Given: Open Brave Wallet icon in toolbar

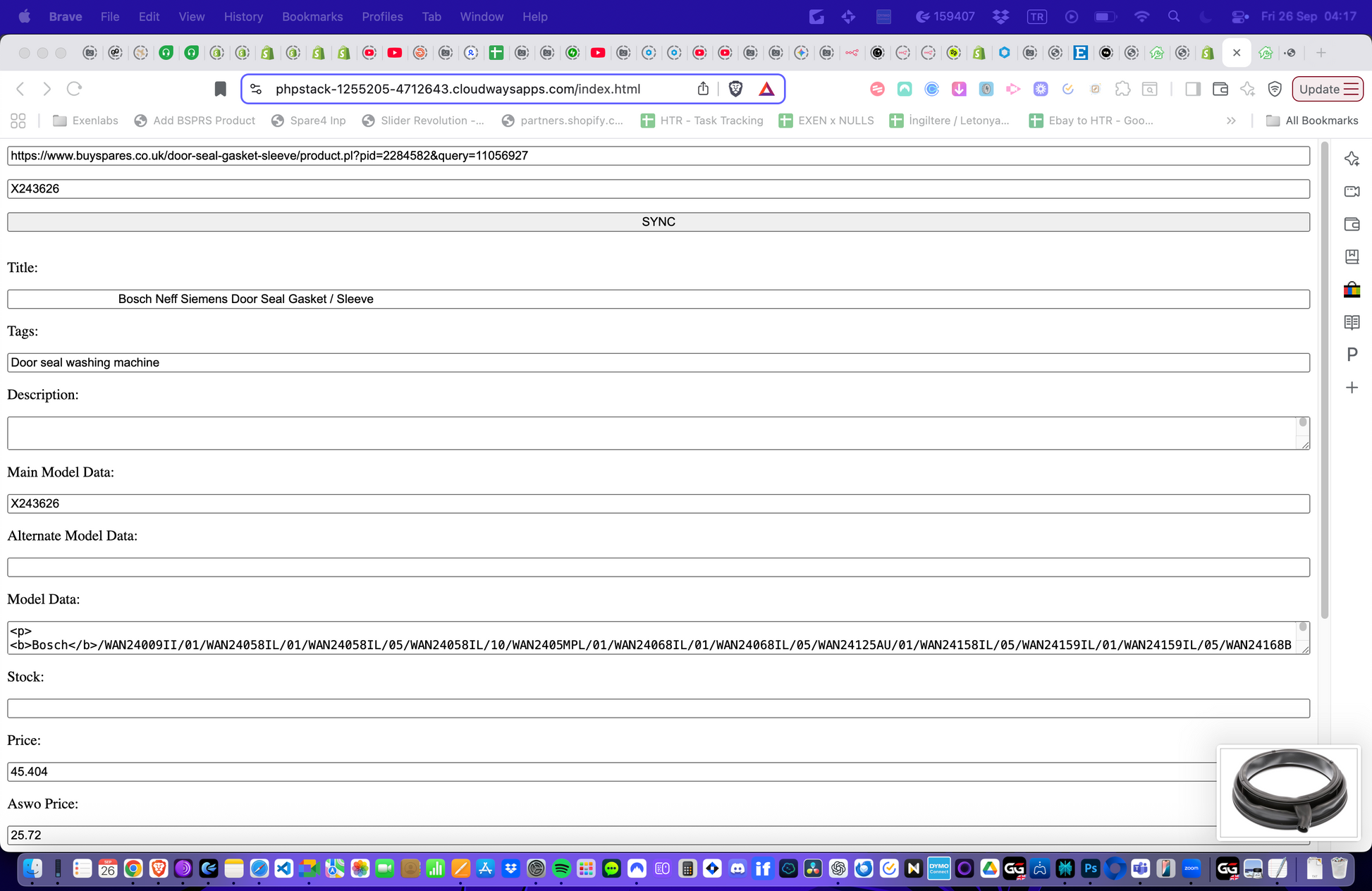Looking at the screenshot, I should 1220,89.
